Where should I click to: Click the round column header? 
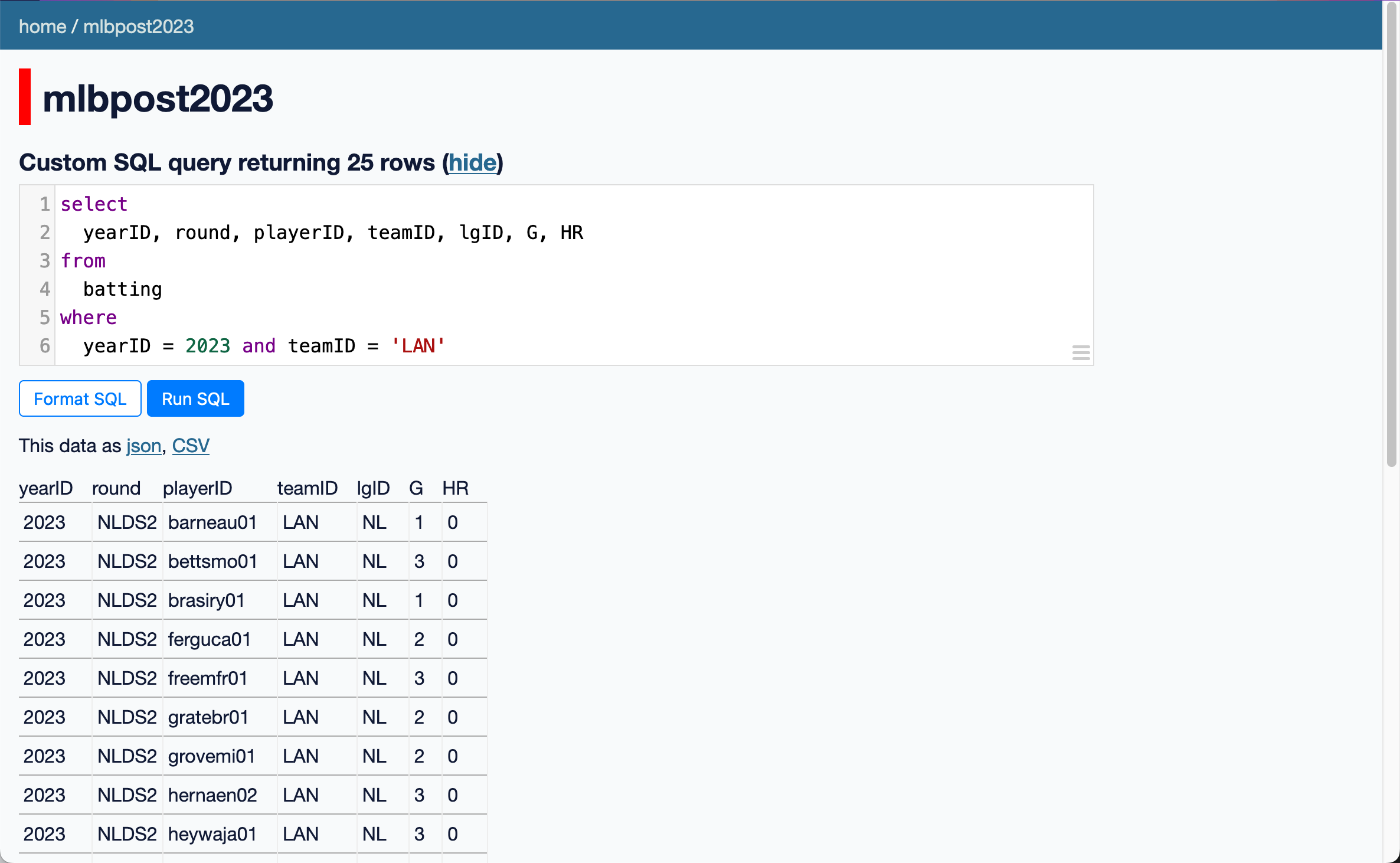coord(116,488)
